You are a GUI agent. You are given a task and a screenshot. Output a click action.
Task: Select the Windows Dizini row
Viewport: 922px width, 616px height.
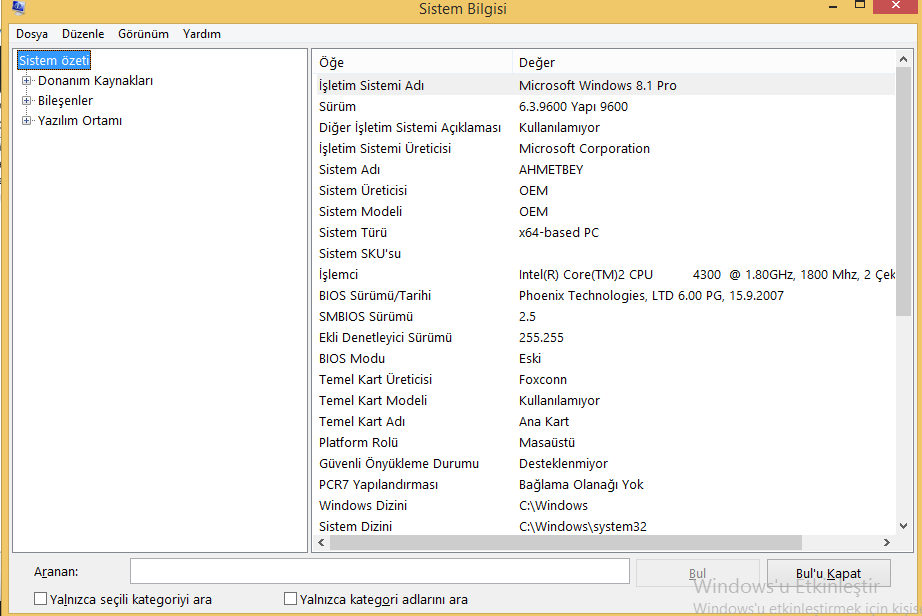[x=604, y=505]
